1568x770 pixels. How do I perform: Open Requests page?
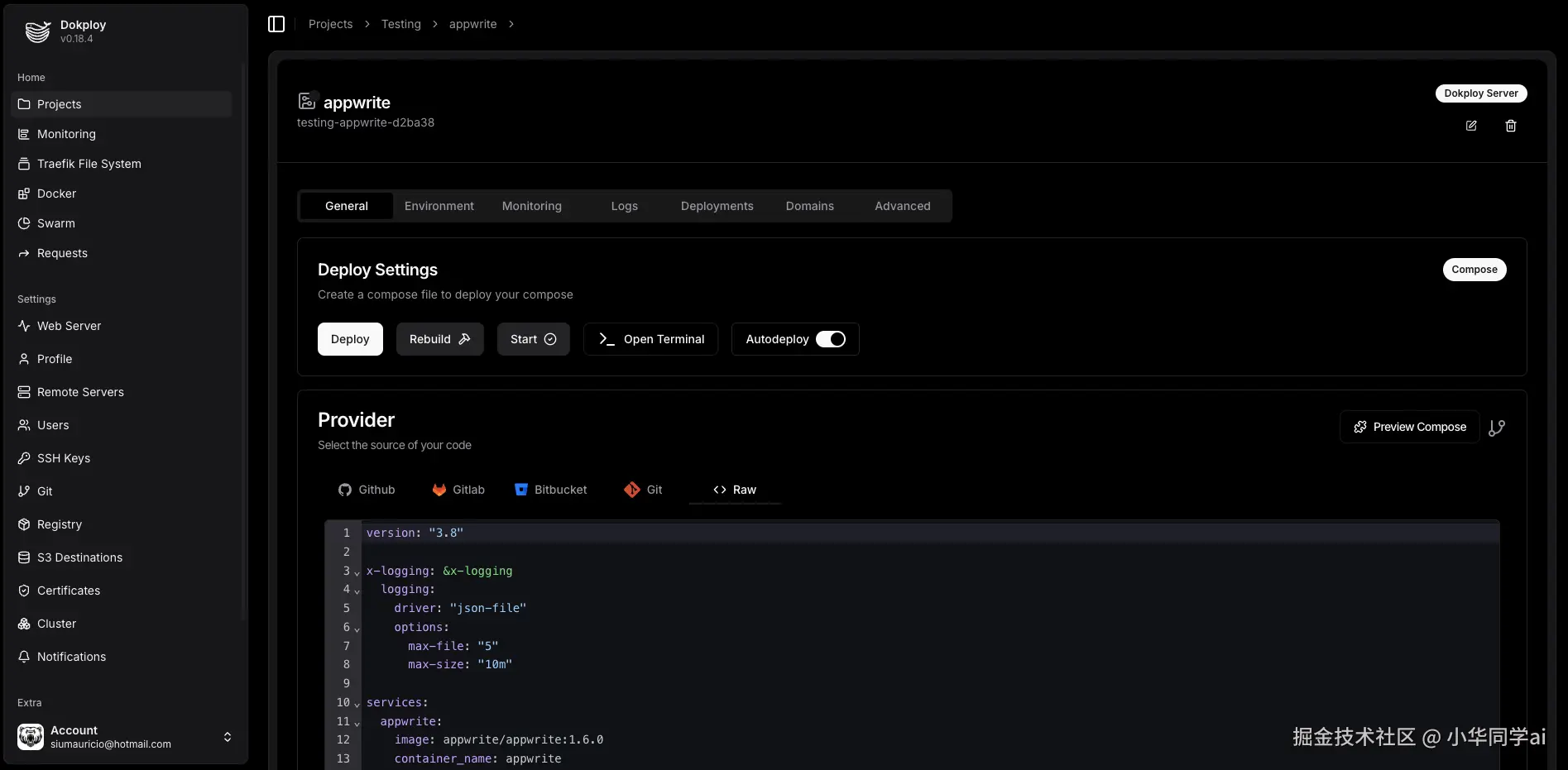pos(122,253)
